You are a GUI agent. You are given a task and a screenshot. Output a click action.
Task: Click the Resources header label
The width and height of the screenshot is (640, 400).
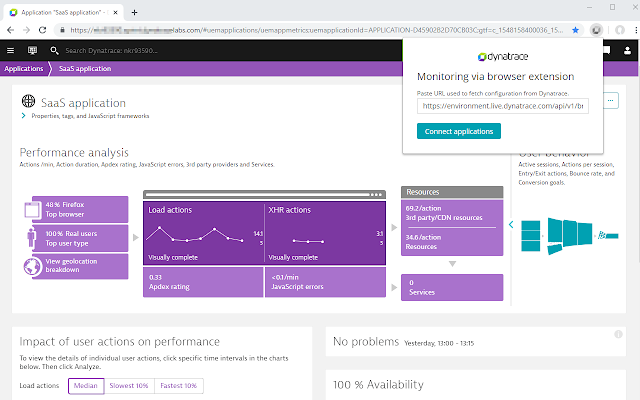[x=423, y=192]
